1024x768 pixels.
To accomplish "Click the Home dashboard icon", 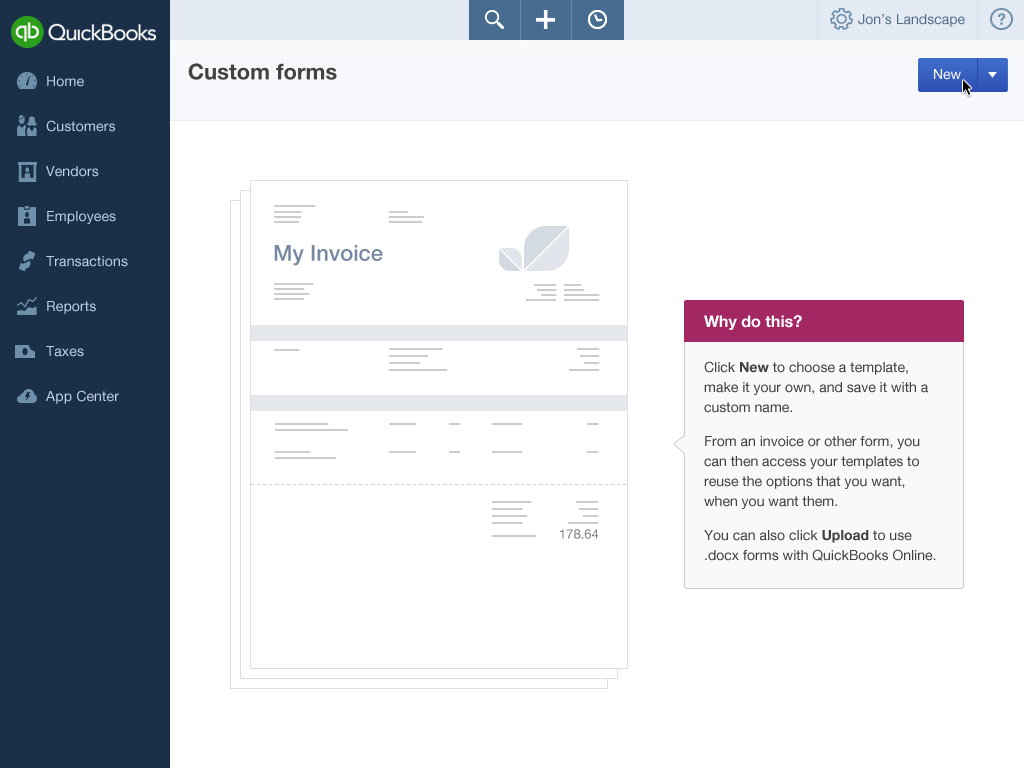I will 27,81.
